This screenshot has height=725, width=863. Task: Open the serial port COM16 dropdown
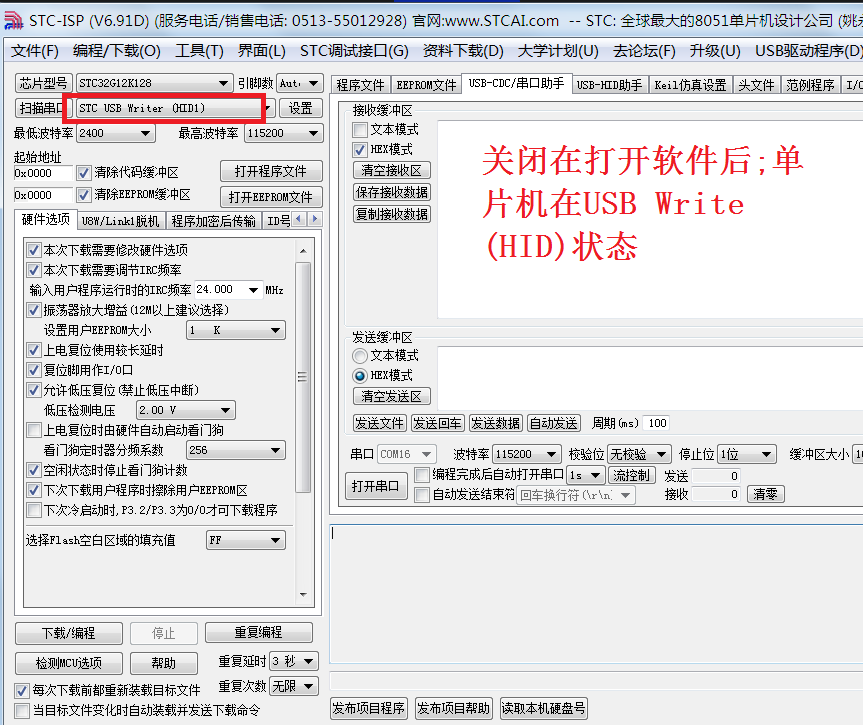[407, 454]
